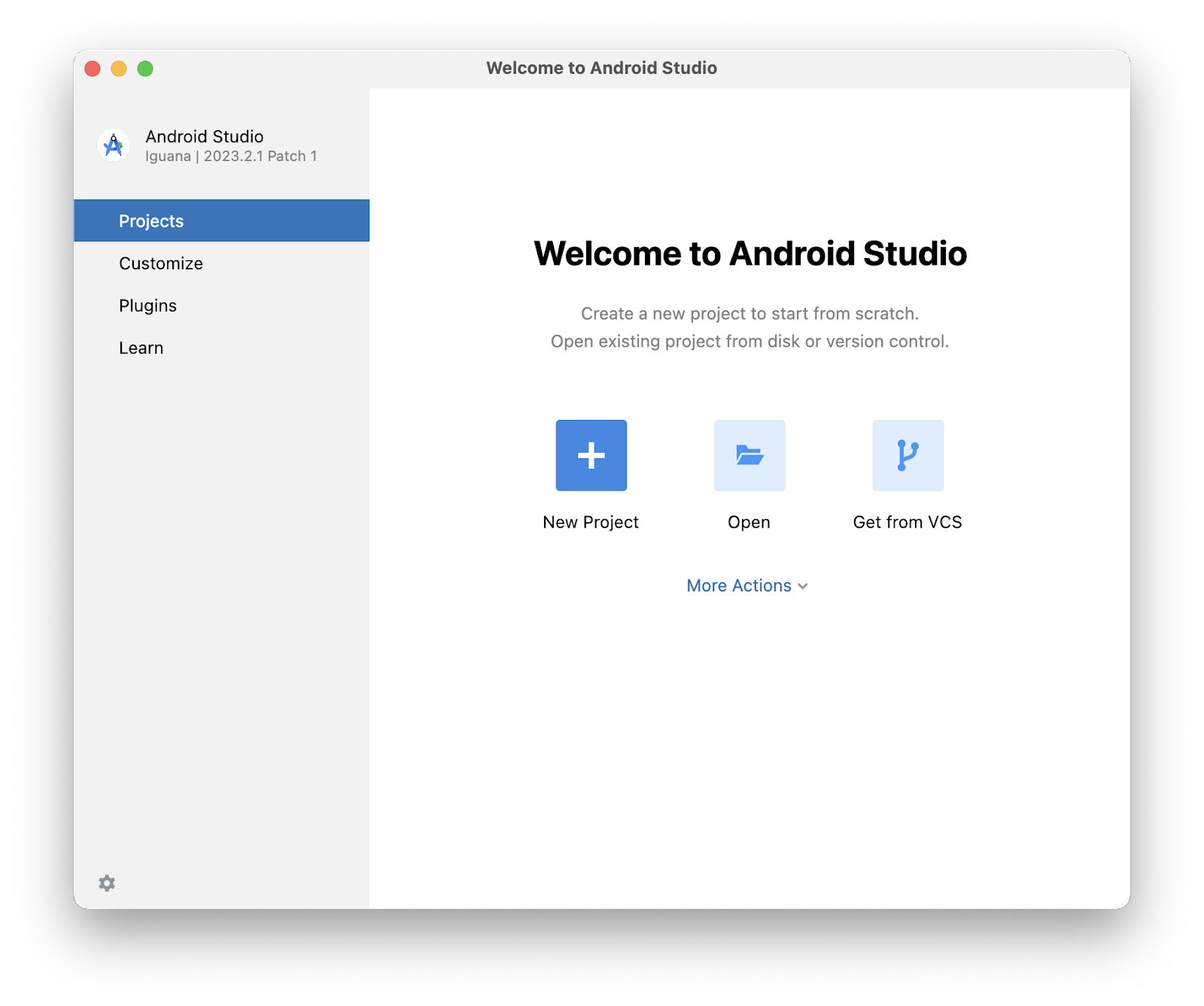Open an existing project from disk
Viewport: 1204px width, 1006px height.
click(749, 454)
